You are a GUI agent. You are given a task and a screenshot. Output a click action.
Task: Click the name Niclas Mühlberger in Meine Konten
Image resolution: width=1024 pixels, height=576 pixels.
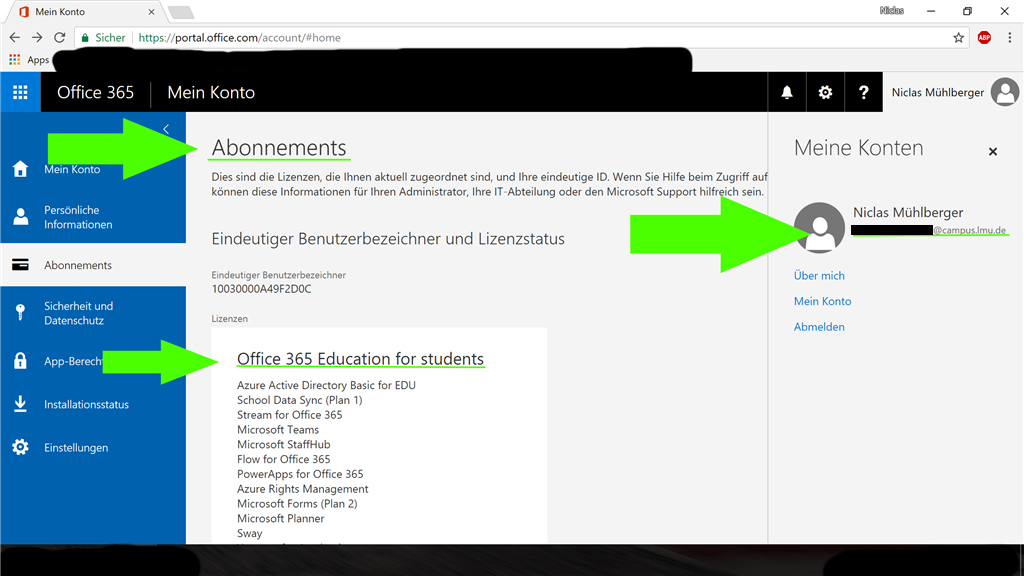tap(908, 212)
